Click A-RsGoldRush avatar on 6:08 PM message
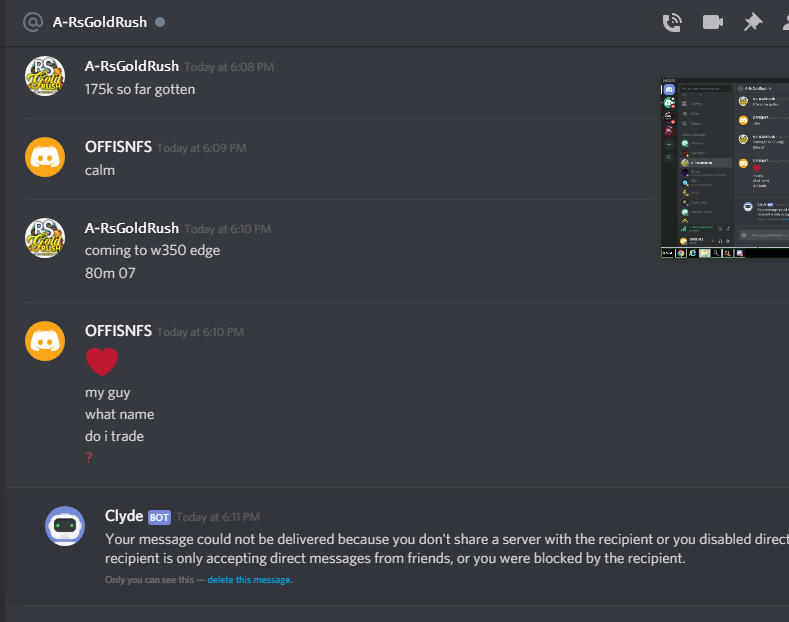Viewport: 789px width, 622px height. pos(45,76)
